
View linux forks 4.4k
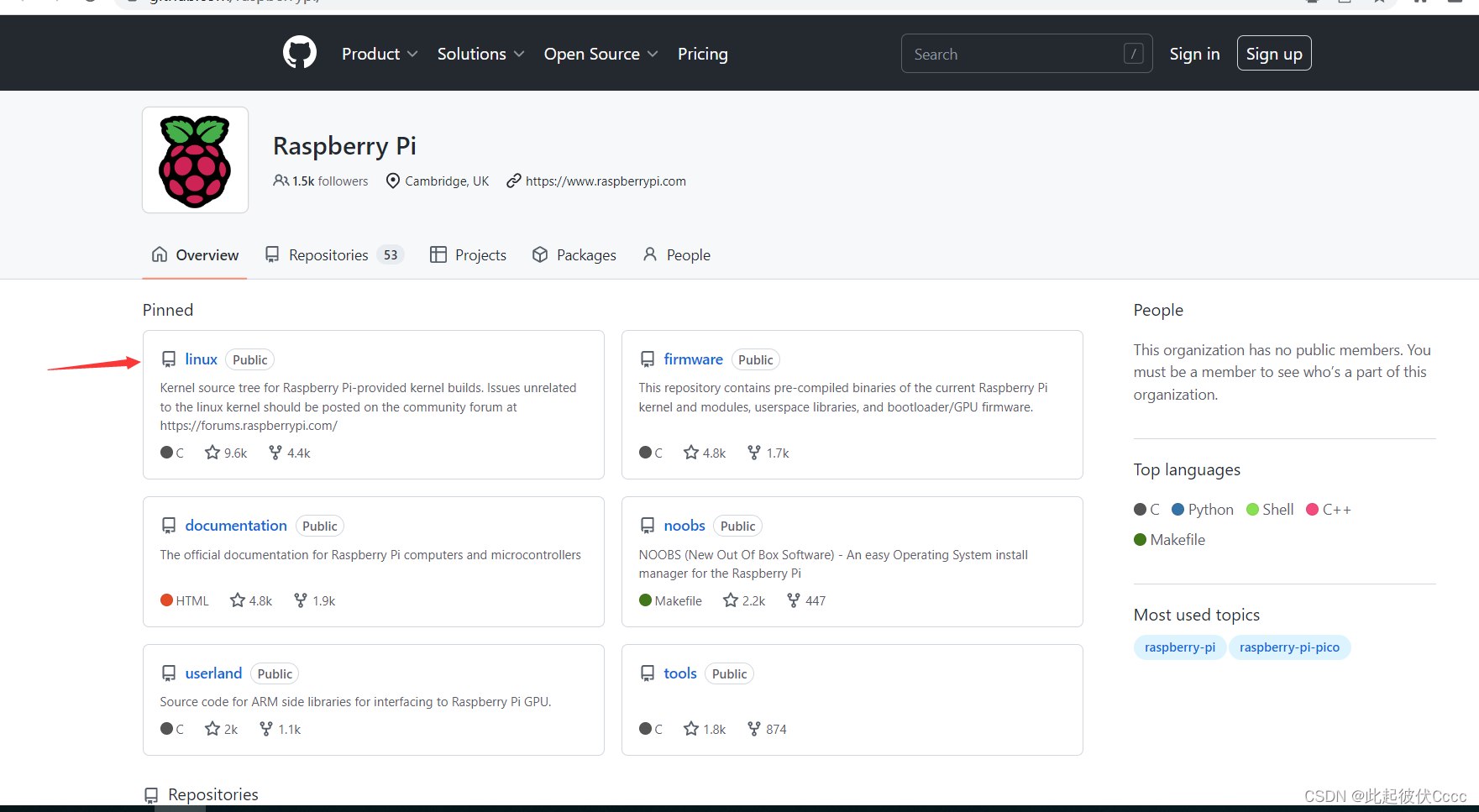(x=290, y=453)
